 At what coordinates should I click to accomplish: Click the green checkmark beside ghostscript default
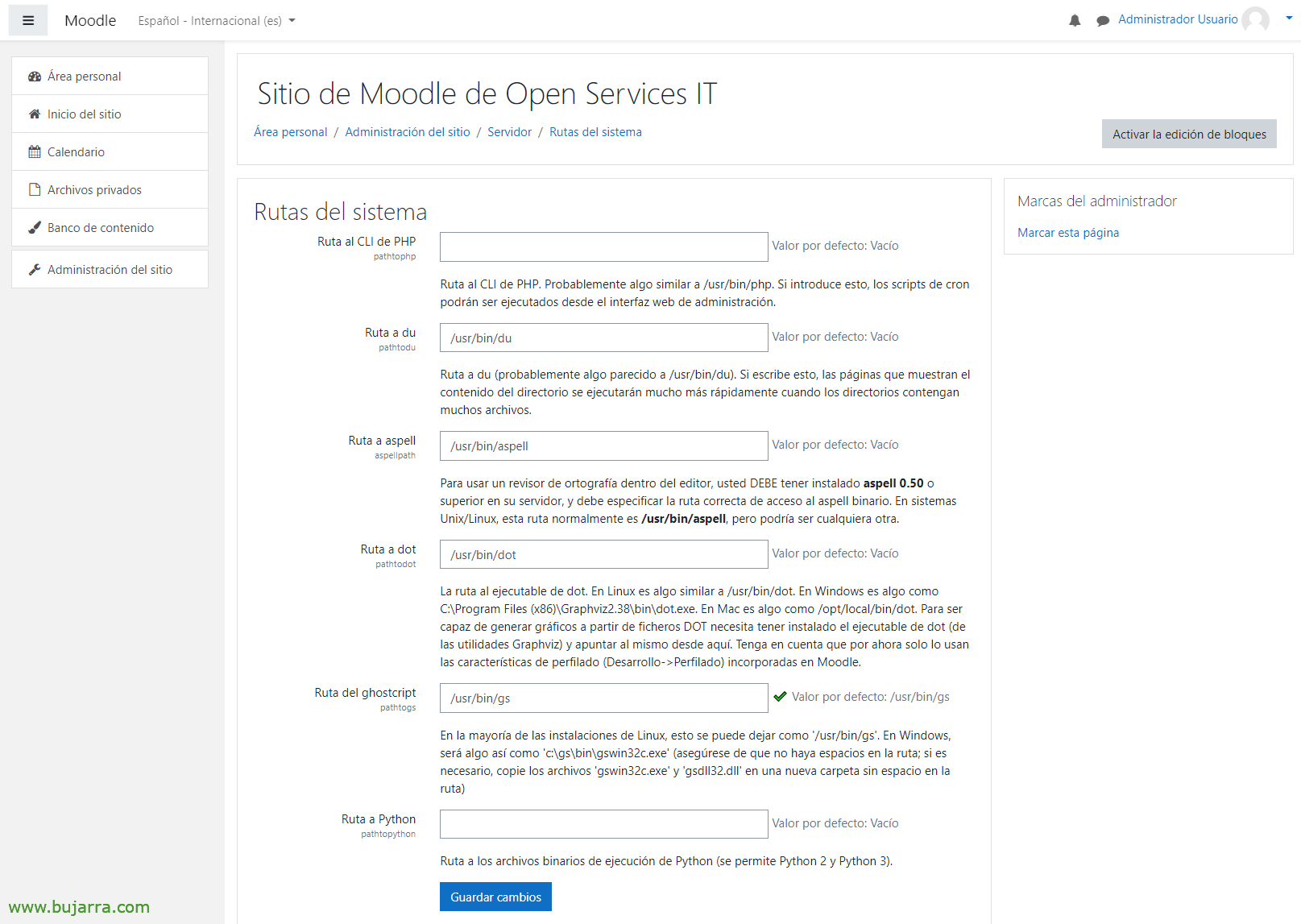coord(780,697)
